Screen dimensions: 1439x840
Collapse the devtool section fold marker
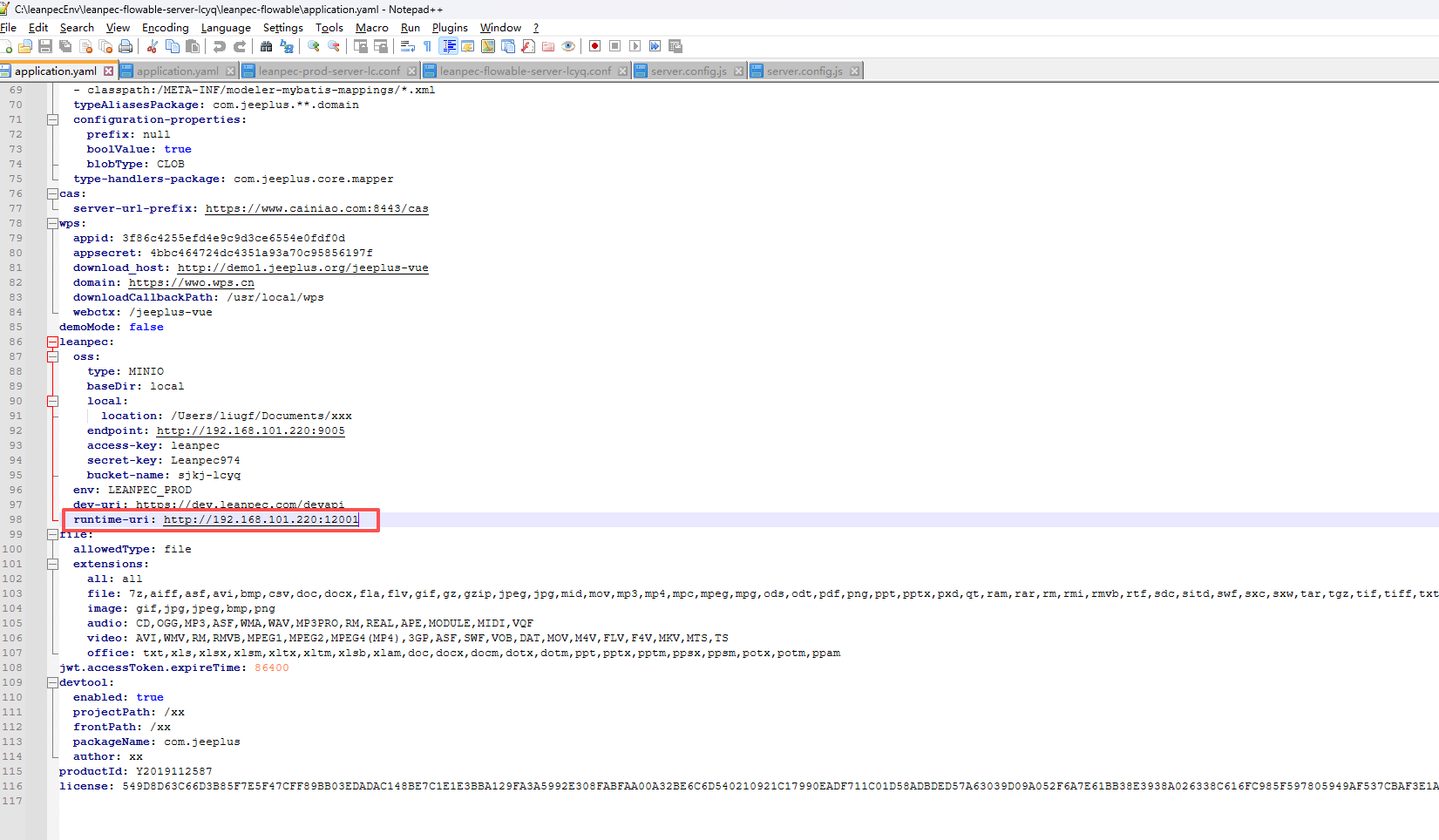[x=53, y=682]
